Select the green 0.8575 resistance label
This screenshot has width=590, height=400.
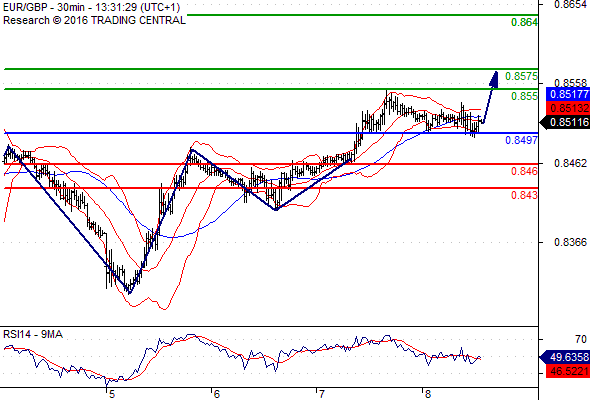(521, 76)
